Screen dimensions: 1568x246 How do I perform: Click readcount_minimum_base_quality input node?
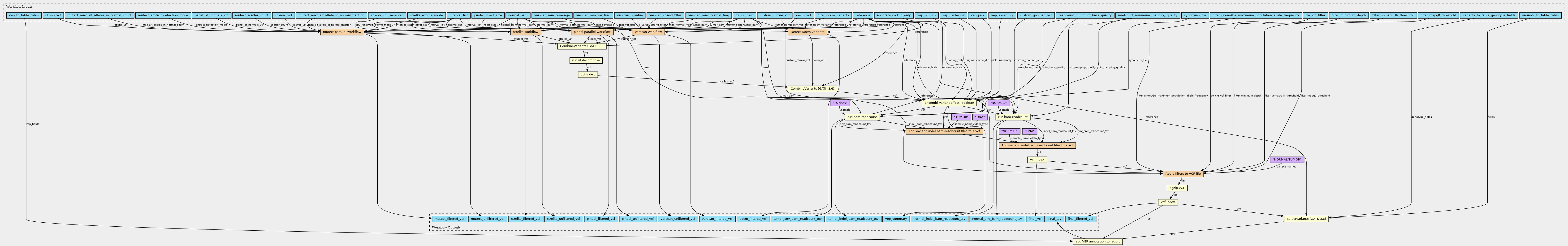click(1085, 15)
